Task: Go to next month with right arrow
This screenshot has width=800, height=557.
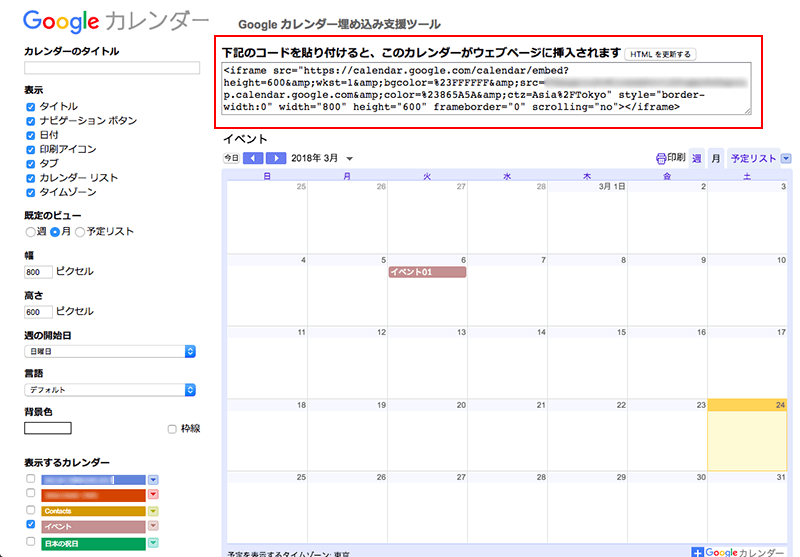Action: point(276,158)
